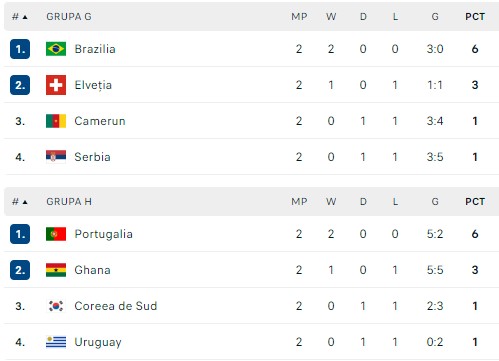
Task: Select the Grupa G header label
Action: tap(69, 17)
